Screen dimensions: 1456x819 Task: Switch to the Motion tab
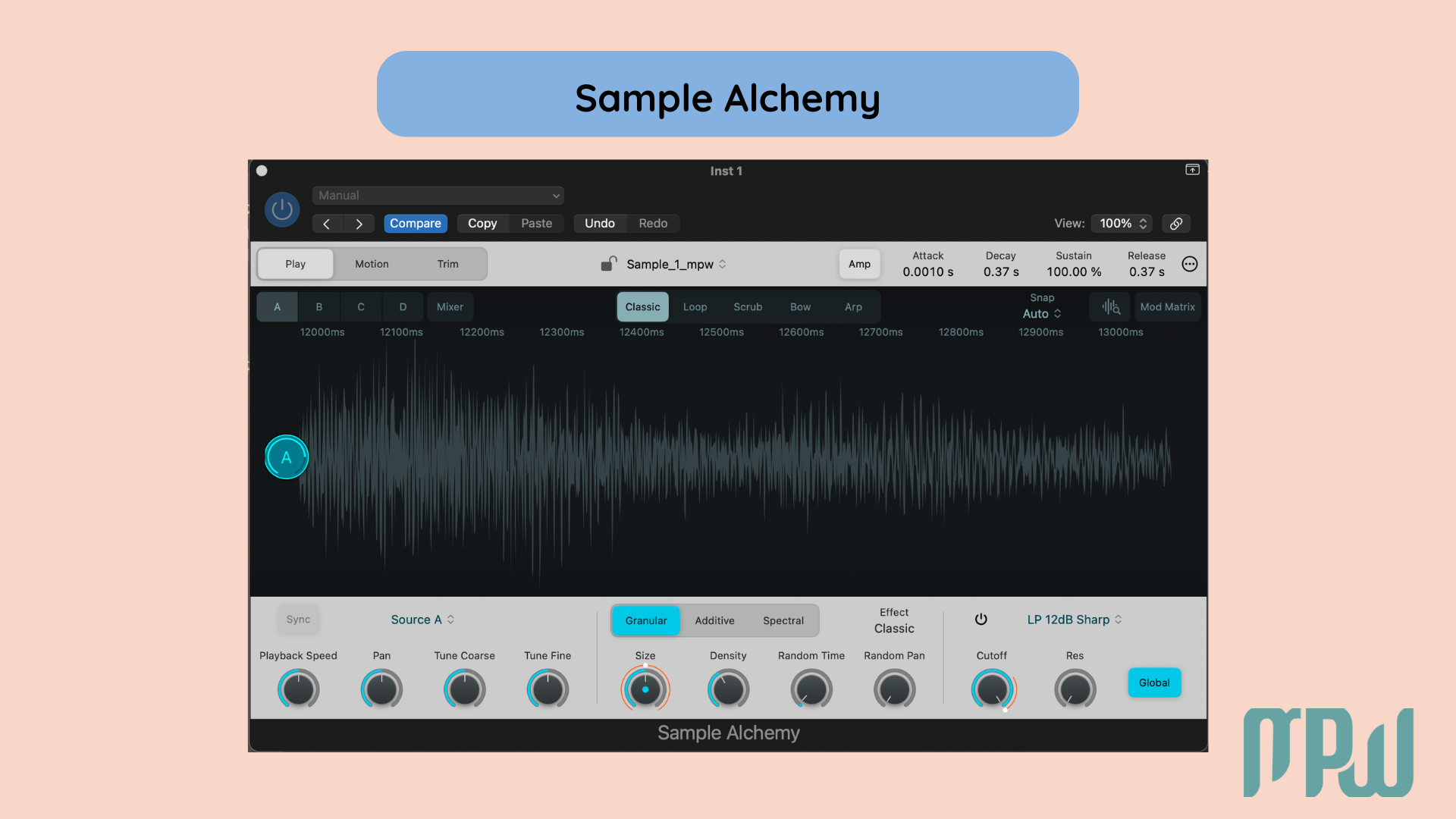372,263
